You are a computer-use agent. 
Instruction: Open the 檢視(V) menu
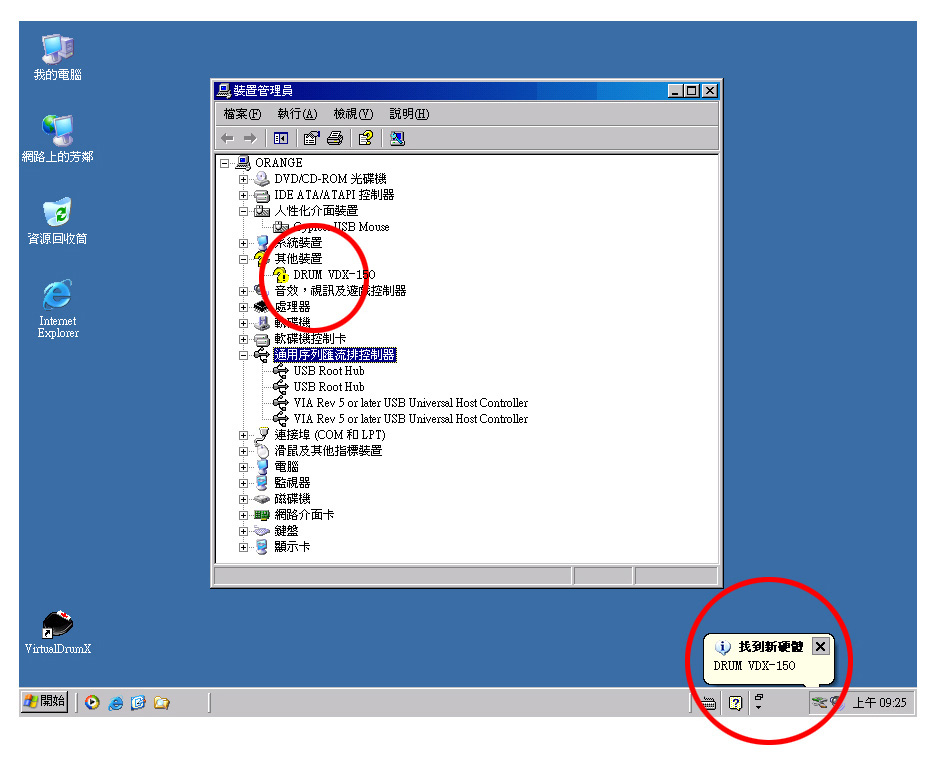[352, 114]
